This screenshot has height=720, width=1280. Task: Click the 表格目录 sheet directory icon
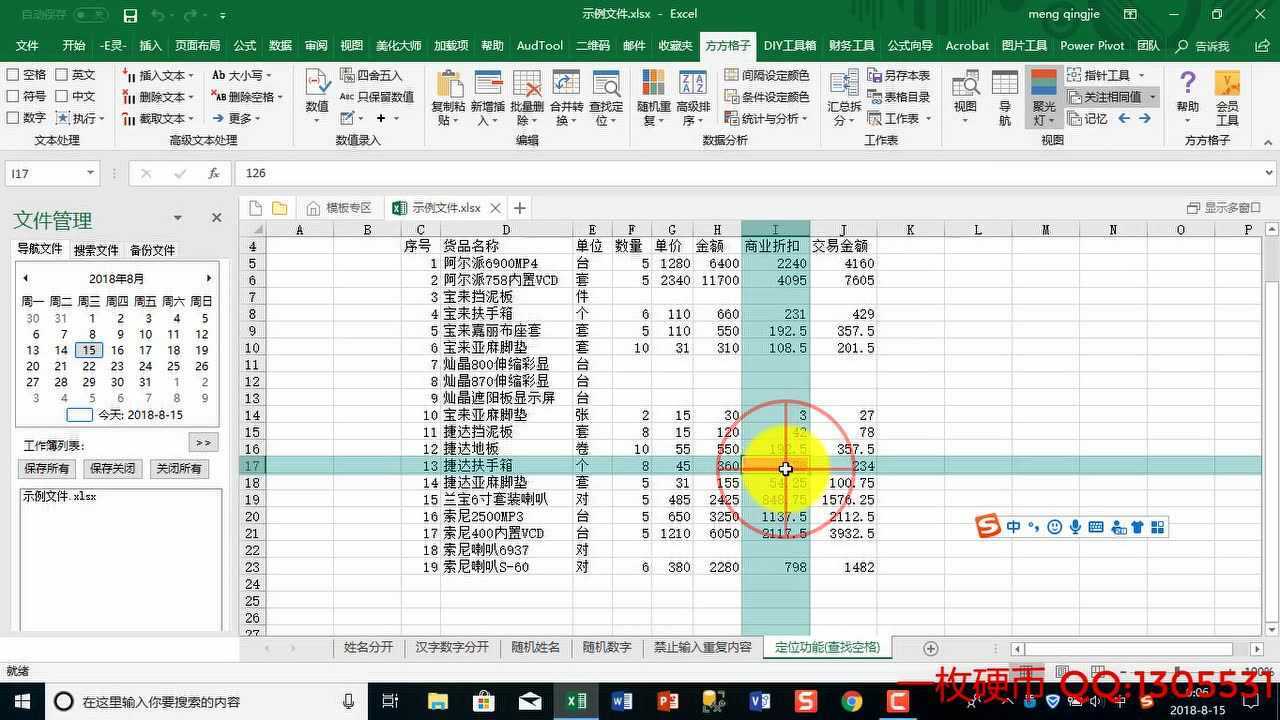tap(874, 97)
